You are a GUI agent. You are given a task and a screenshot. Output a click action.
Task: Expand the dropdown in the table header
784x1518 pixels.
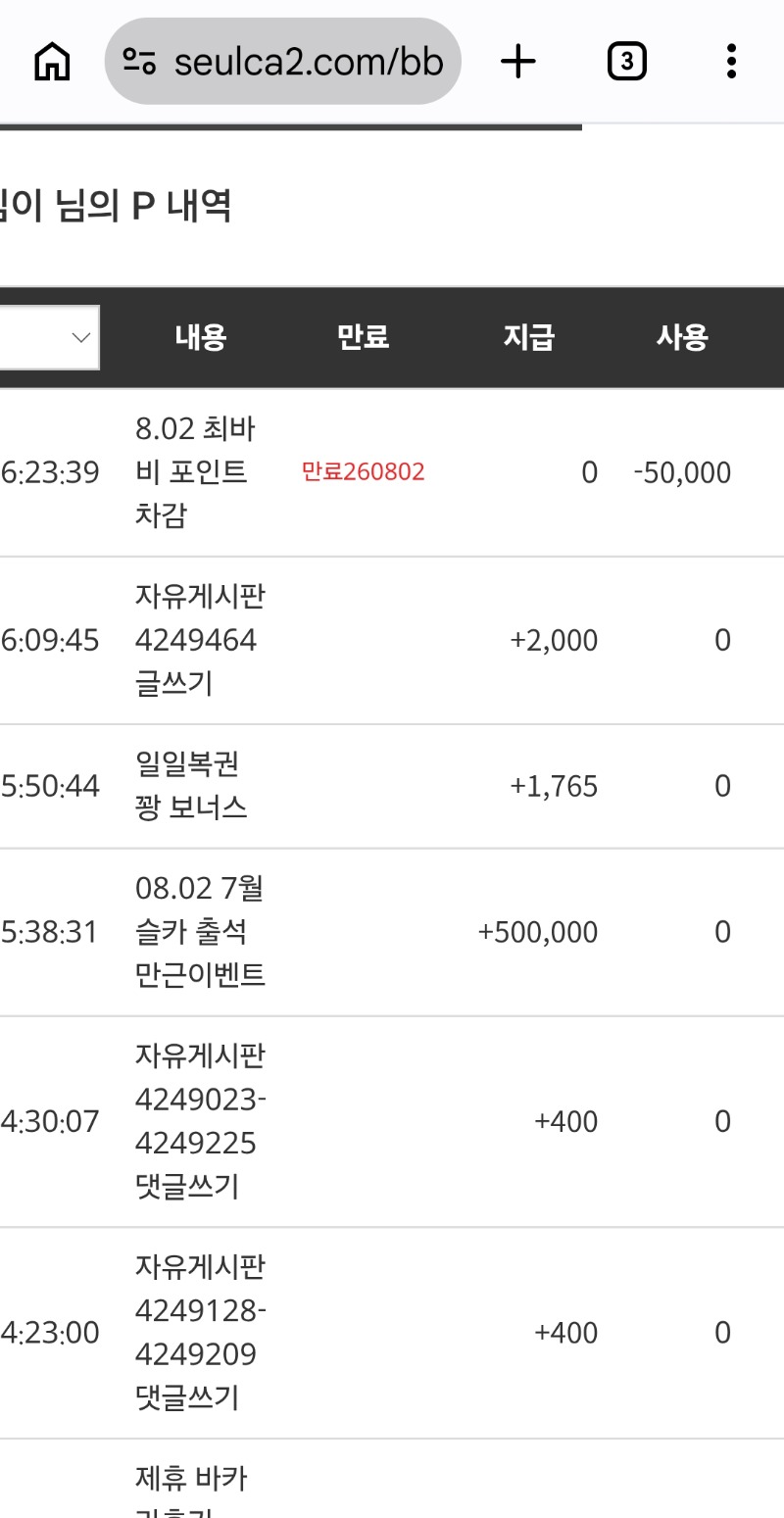[49, 337]
